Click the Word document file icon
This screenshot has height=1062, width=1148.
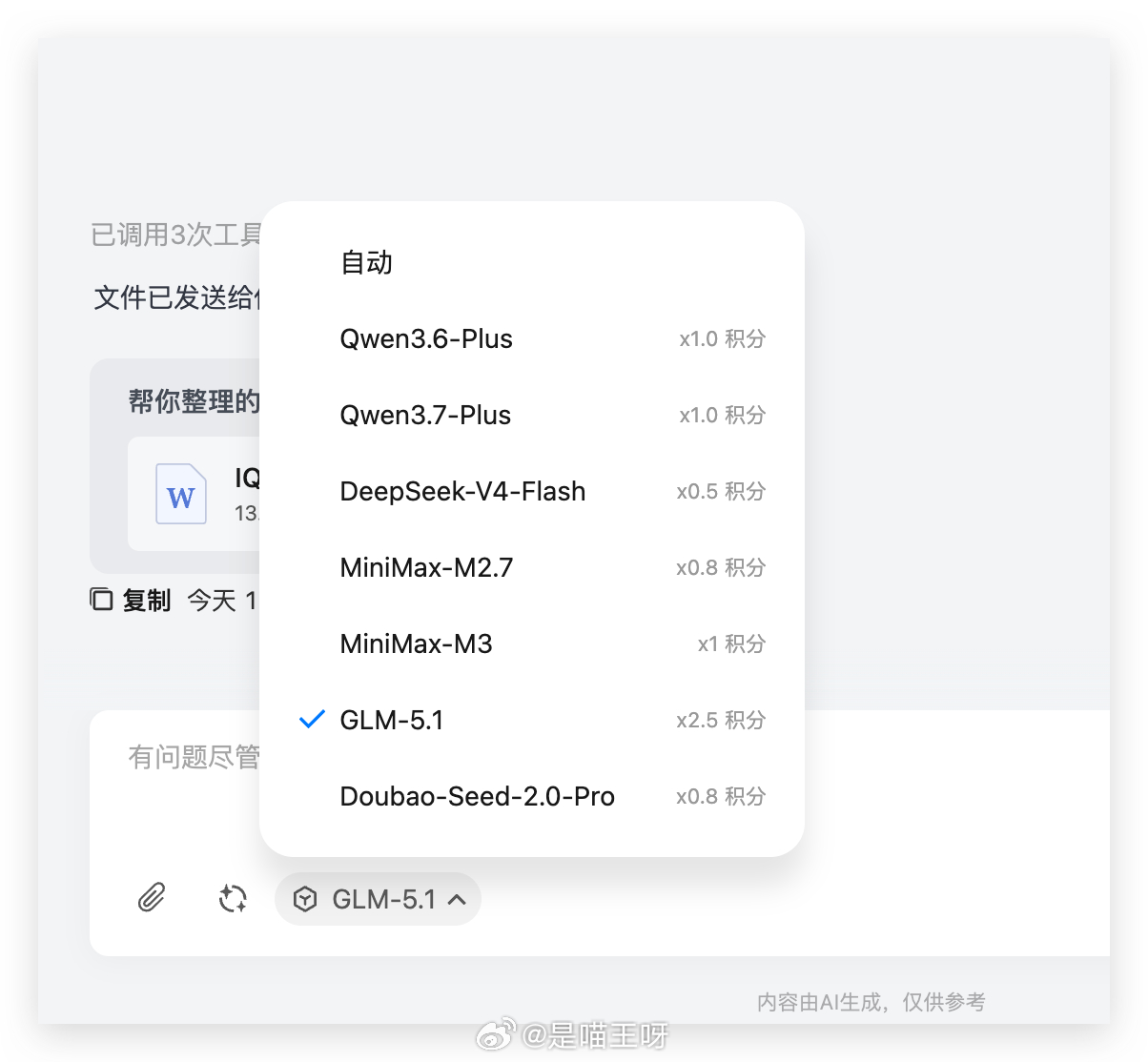click(181, 494)
